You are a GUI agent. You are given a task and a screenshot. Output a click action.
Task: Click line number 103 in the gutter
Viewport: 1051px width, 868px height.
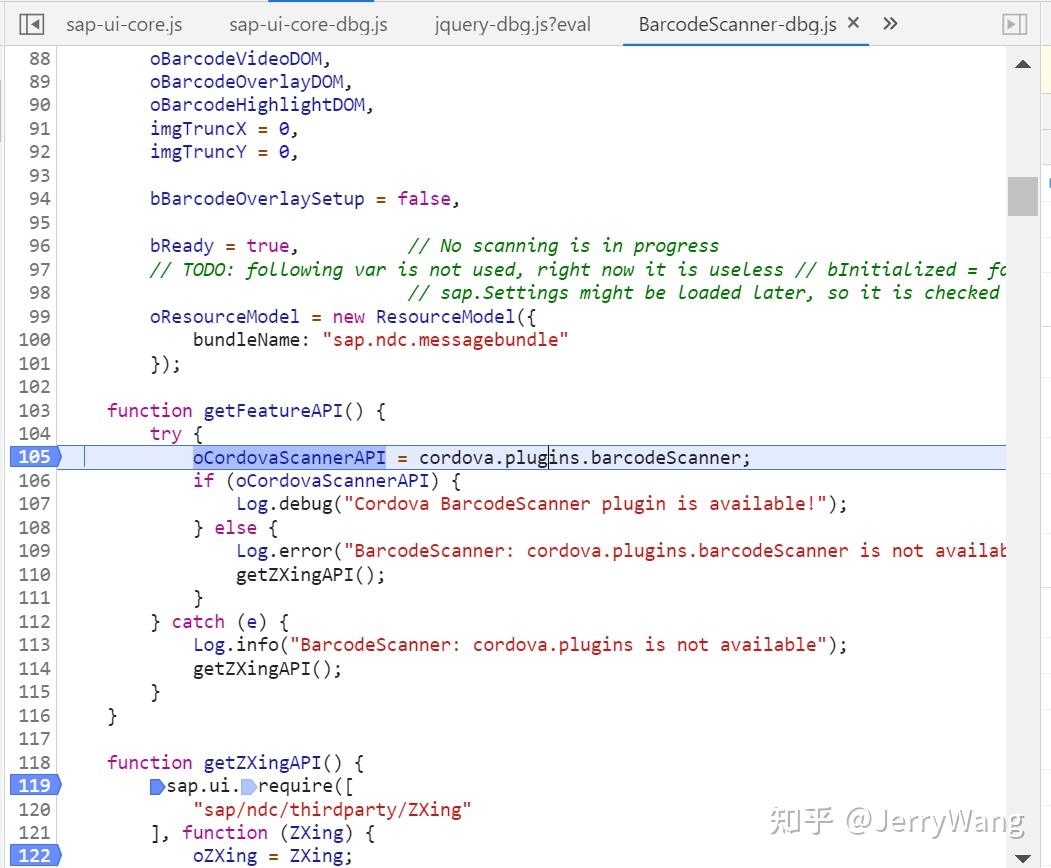click(34, 410)
